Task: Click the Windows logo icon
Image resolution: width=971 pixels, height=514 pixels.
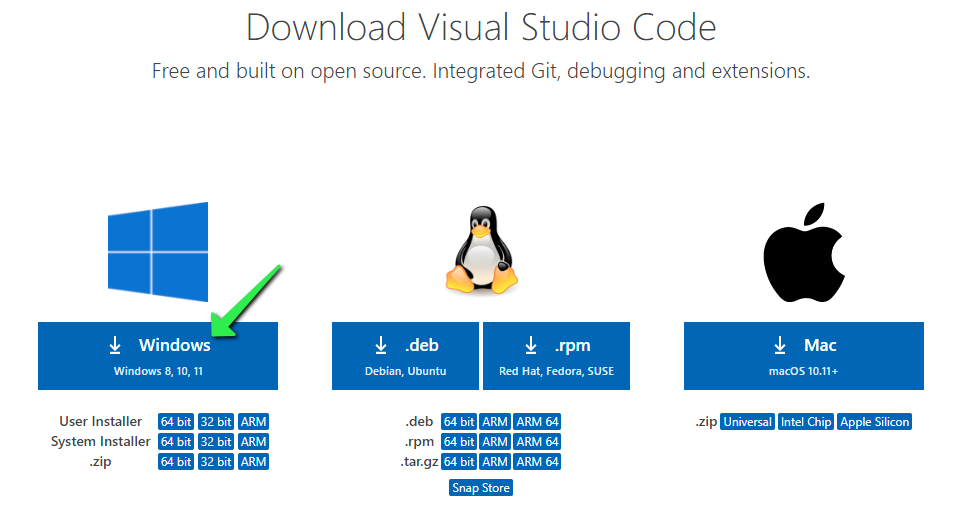Action: pyautogui.click(x=158, y=251)
